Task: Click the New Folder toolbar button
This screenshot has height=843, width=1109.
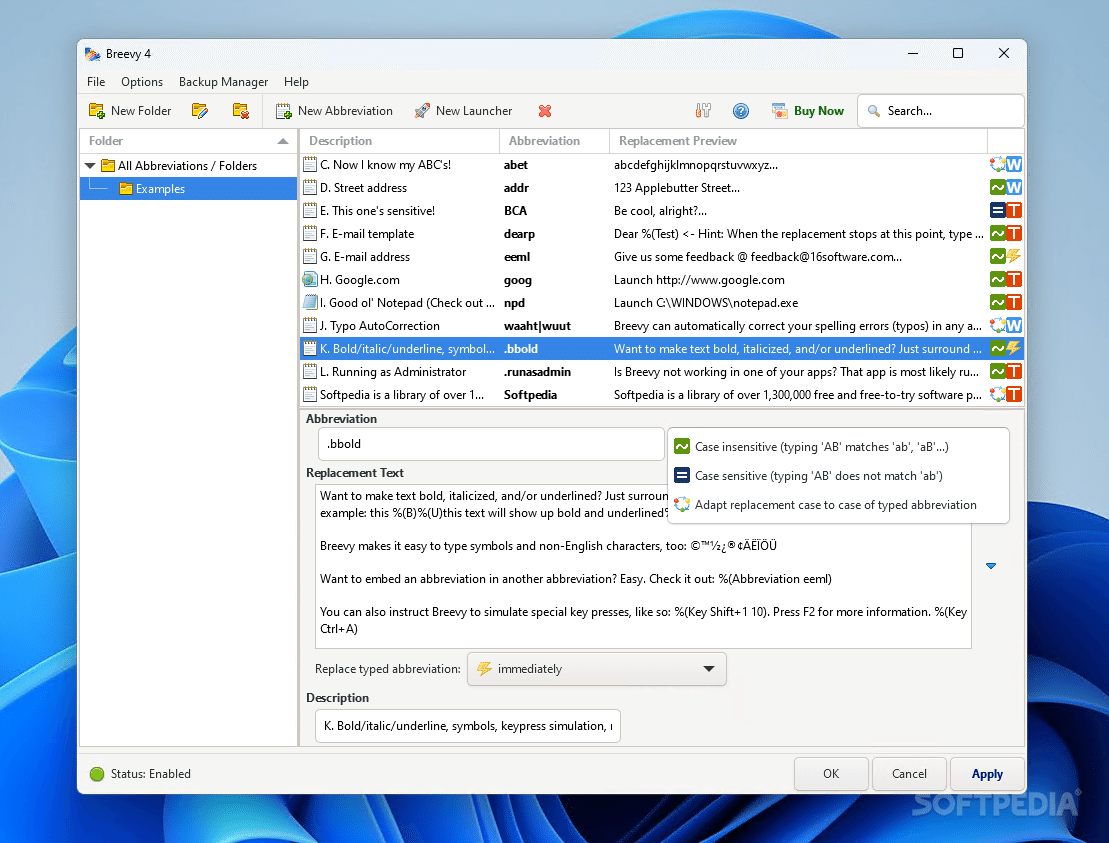Action: pyautogui.click(x=129, y=111)
